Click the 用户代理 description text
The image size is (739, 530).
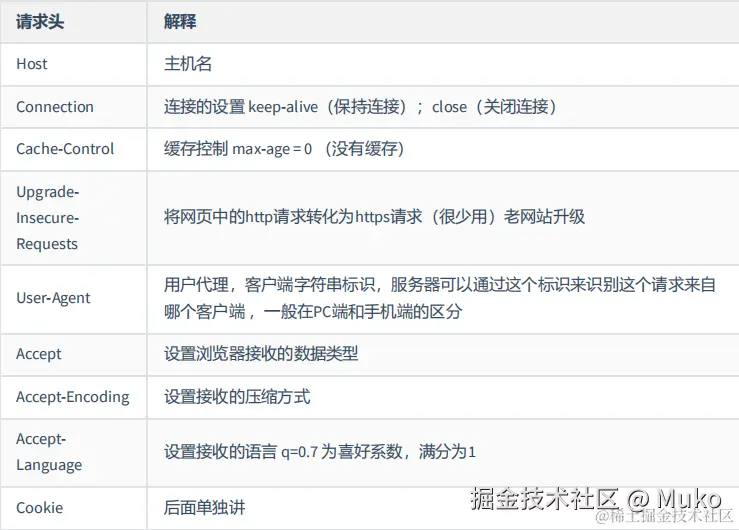(x=440, y=298)
